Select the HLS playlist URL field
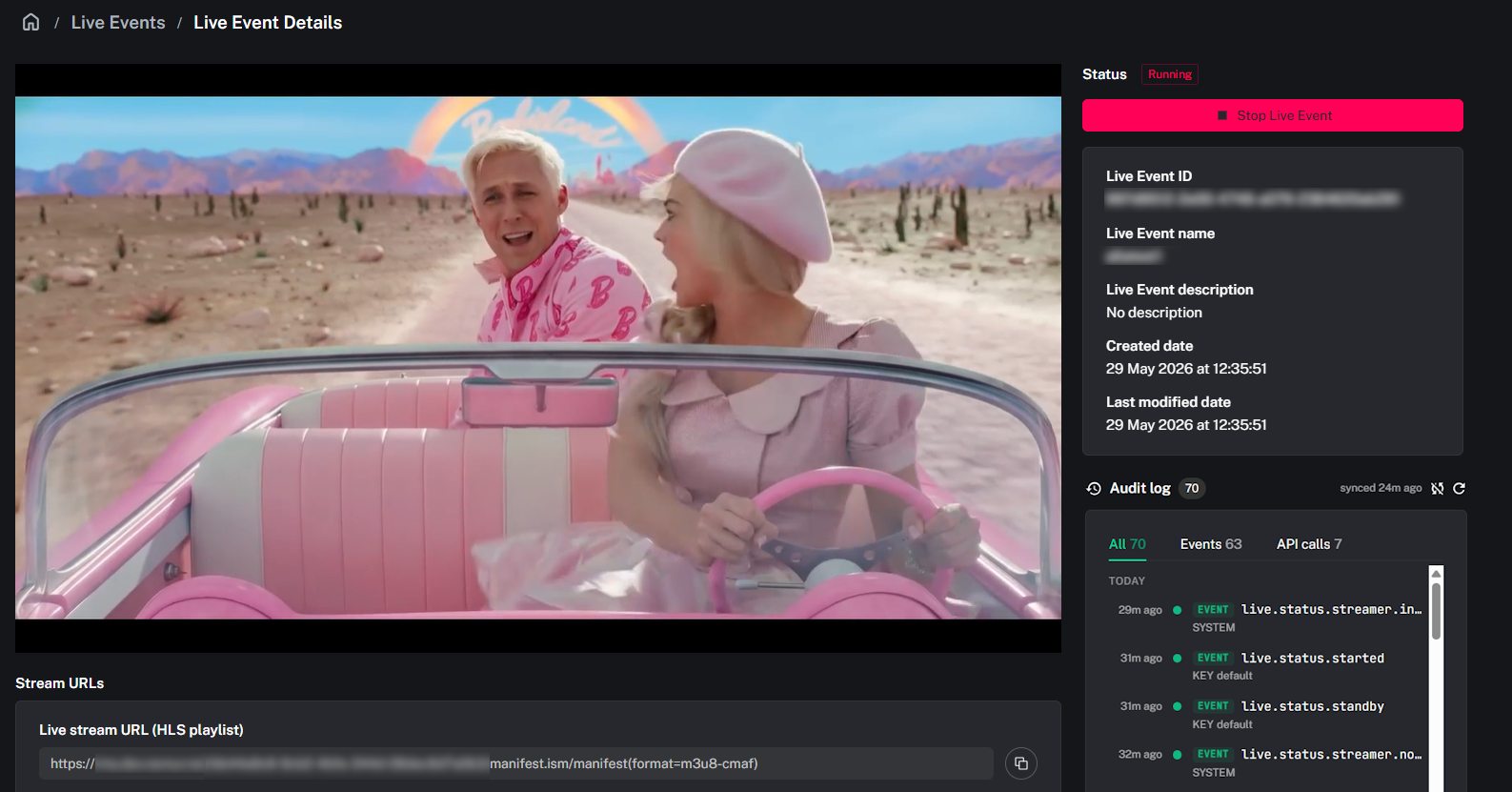Screen dimensions: 1512x792 (516, 763)
